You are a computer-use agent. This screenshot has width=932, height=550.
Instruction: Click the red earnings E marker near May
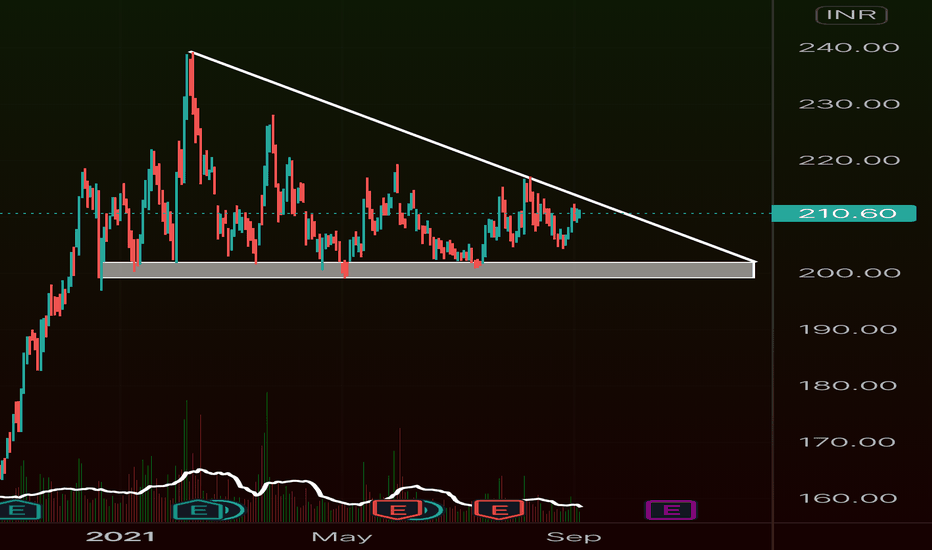(398, 510)
